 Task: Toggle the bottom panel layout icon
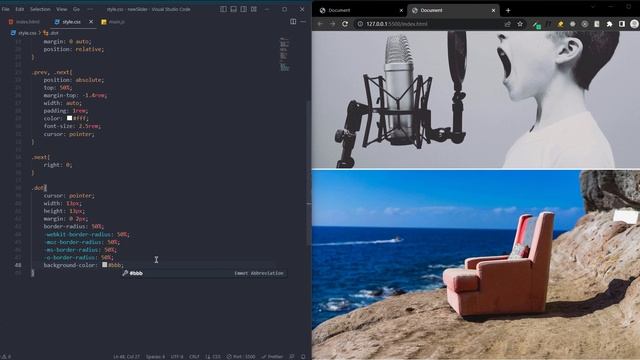pyautogui.click(x=233, y=9)
